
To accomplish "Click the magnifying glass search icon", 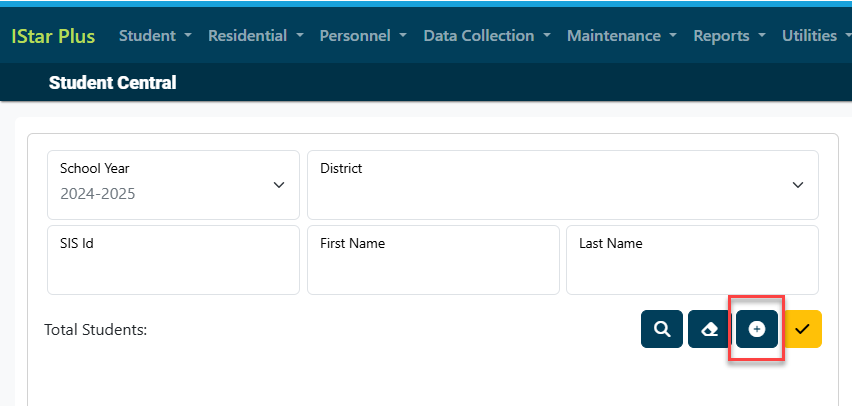I will tap(661, 329).
